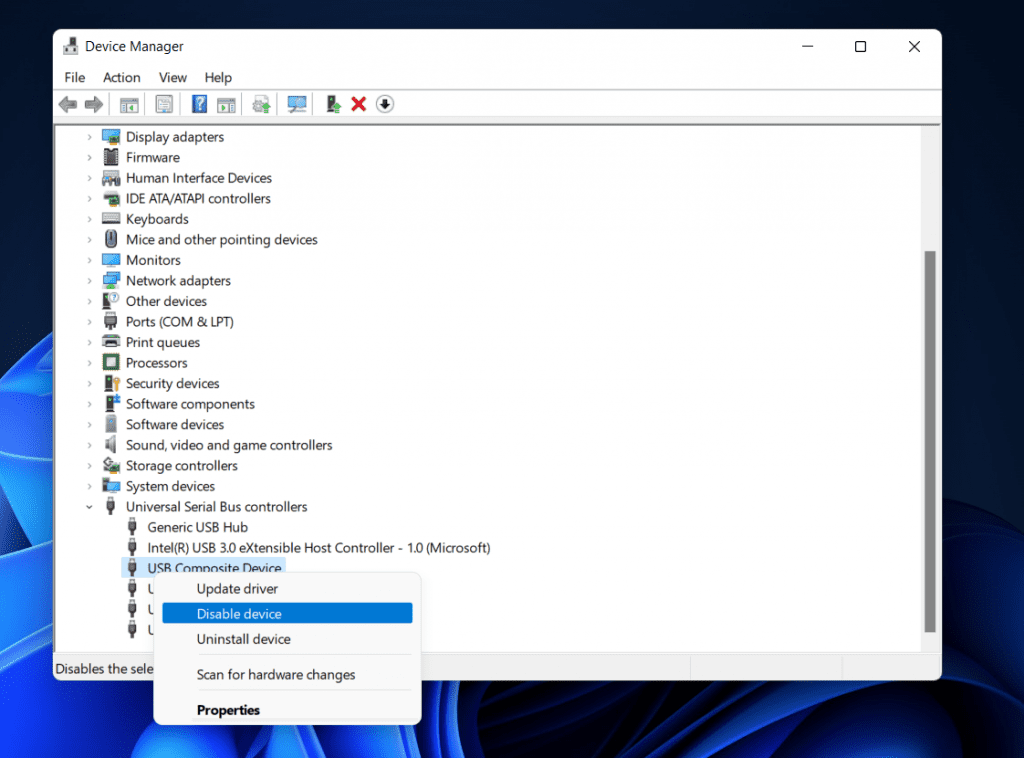Open the View menu
This screenshot has height=758, width=1024.
point(172,77)
